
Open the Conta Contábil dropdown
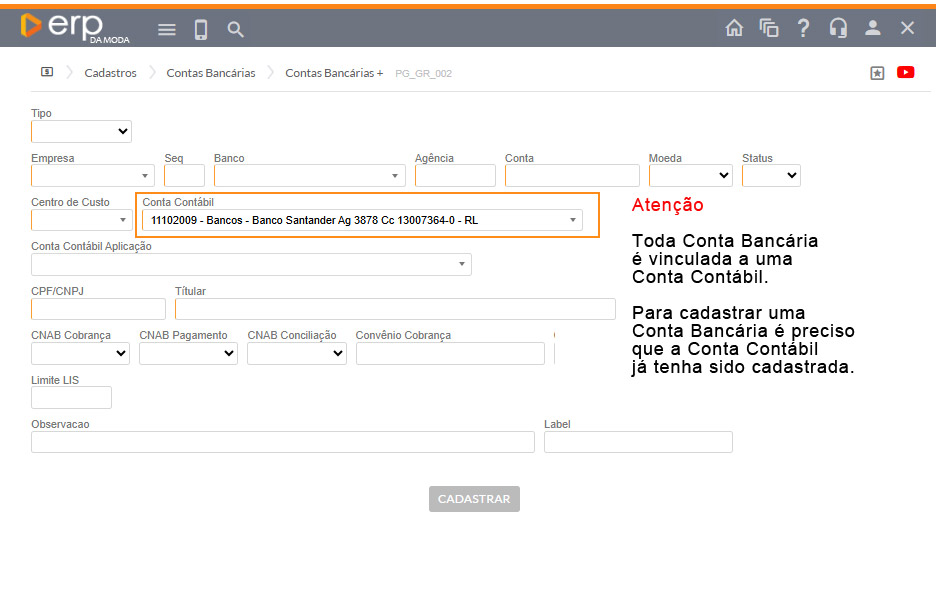click(x=362, y=220)
